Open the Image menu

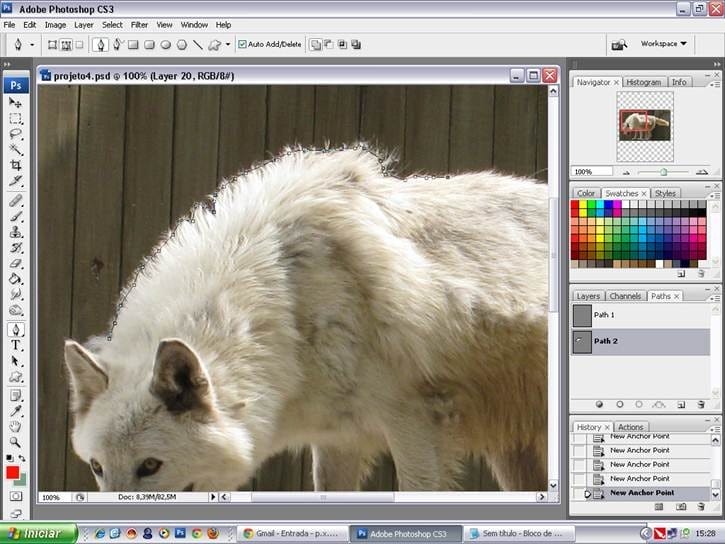(55, 25)
